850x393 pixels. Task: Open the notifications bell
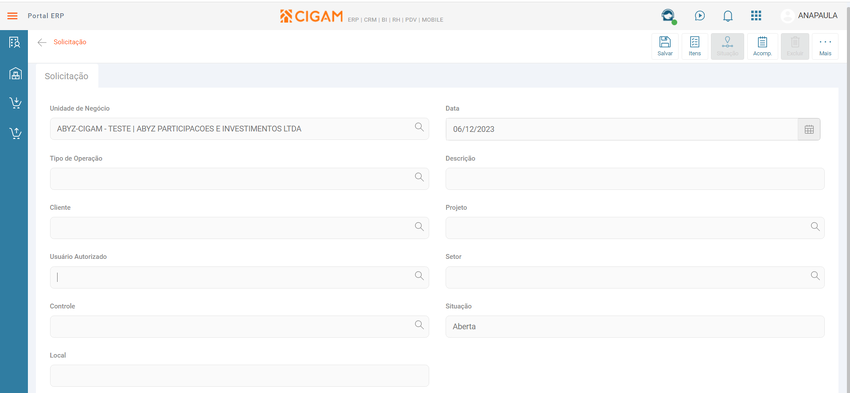(728, 16)
